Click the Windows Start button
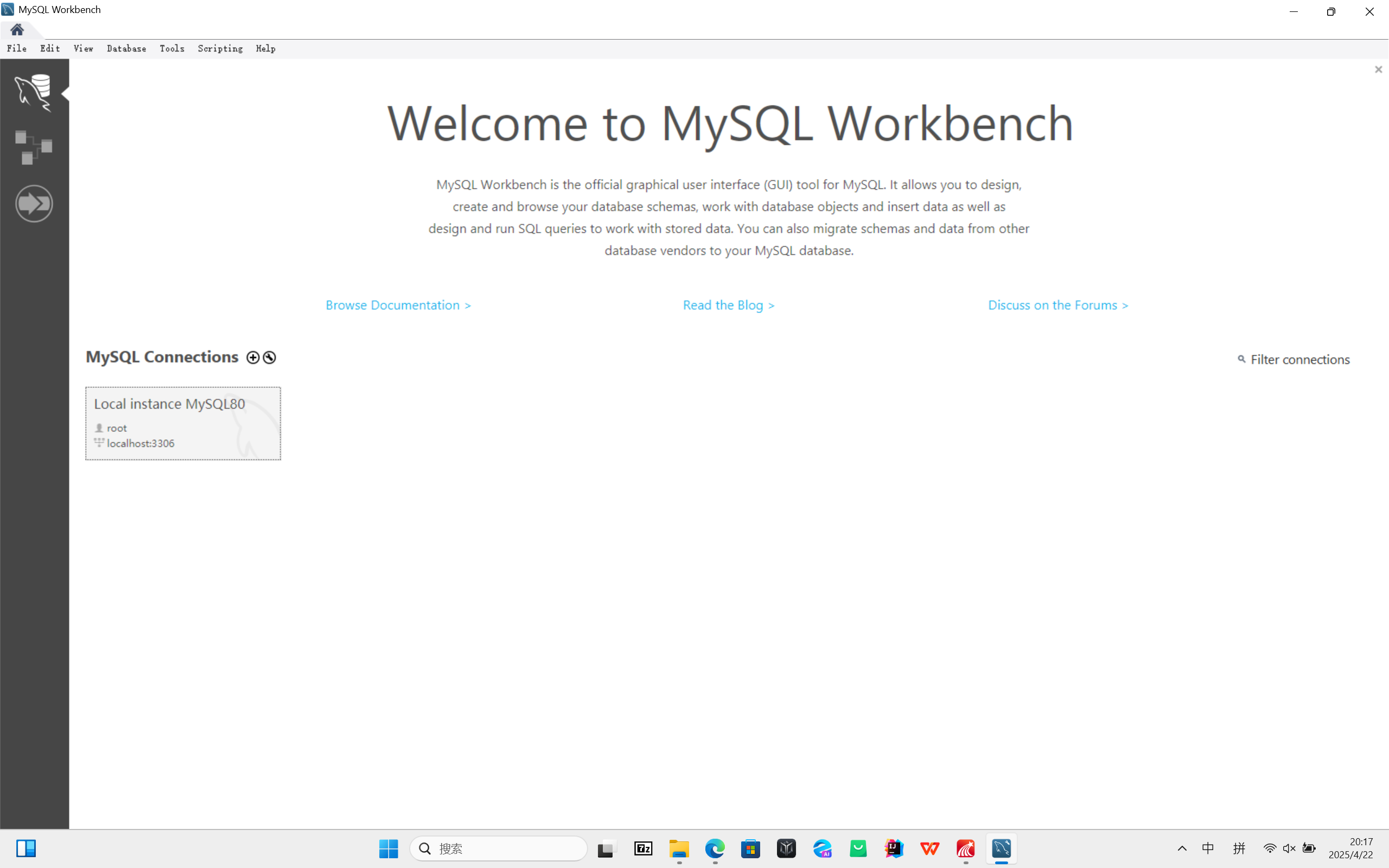Screen dimensions: 1389x868 pos(388,848)
